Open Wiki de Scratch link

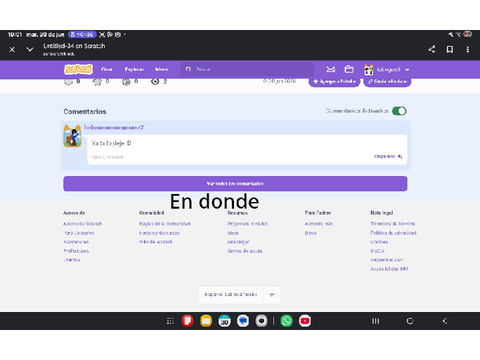click(156, 242)
